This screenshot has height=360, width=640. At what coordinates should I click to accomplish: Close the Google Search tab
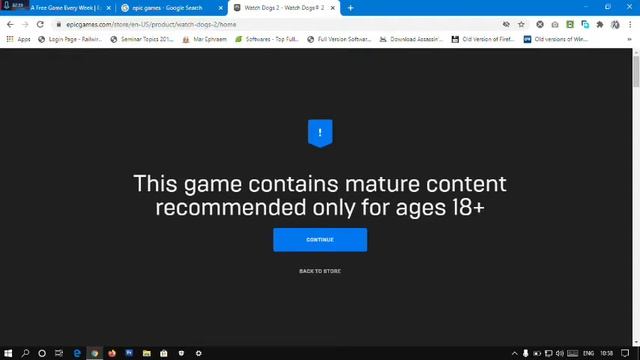(221, 8)
